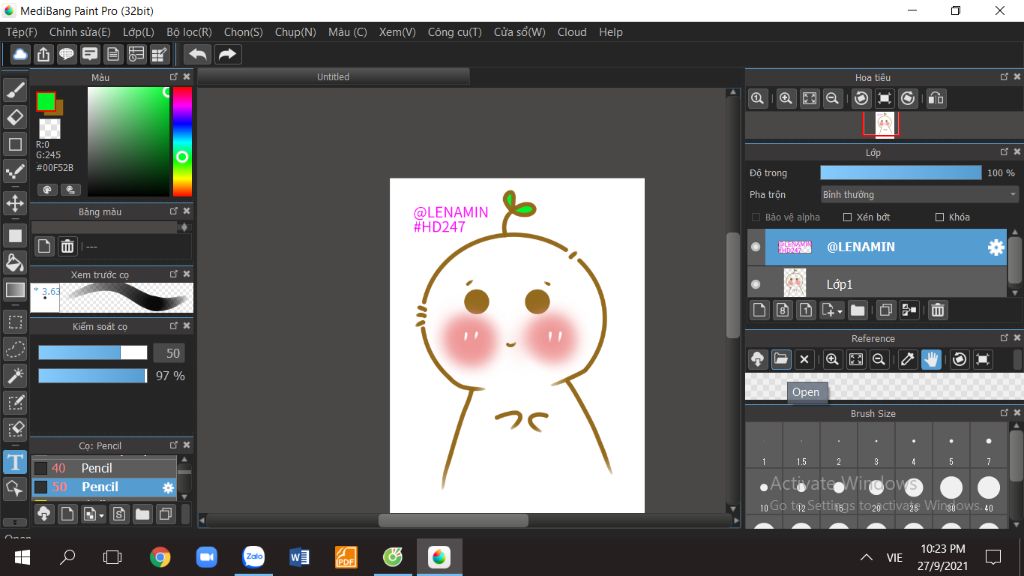Open settings gear of @LENAMIN layer
1024x576 pixels.
[995, 248]
